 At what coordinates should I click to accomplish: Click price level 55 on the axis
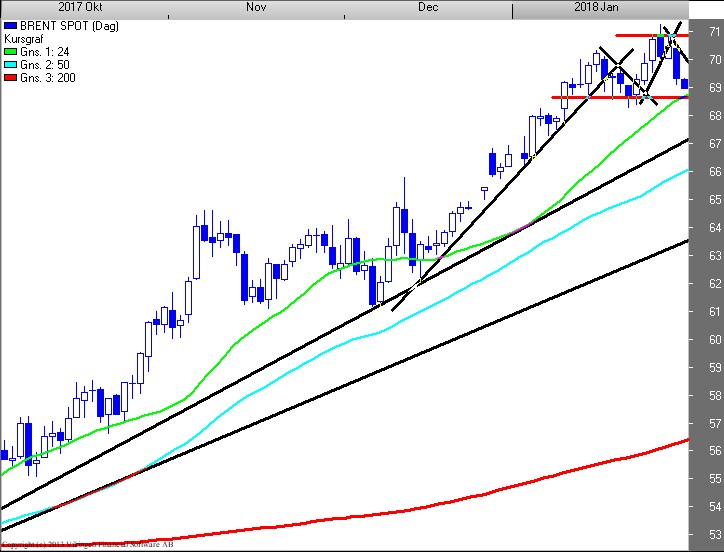[715, 479]
